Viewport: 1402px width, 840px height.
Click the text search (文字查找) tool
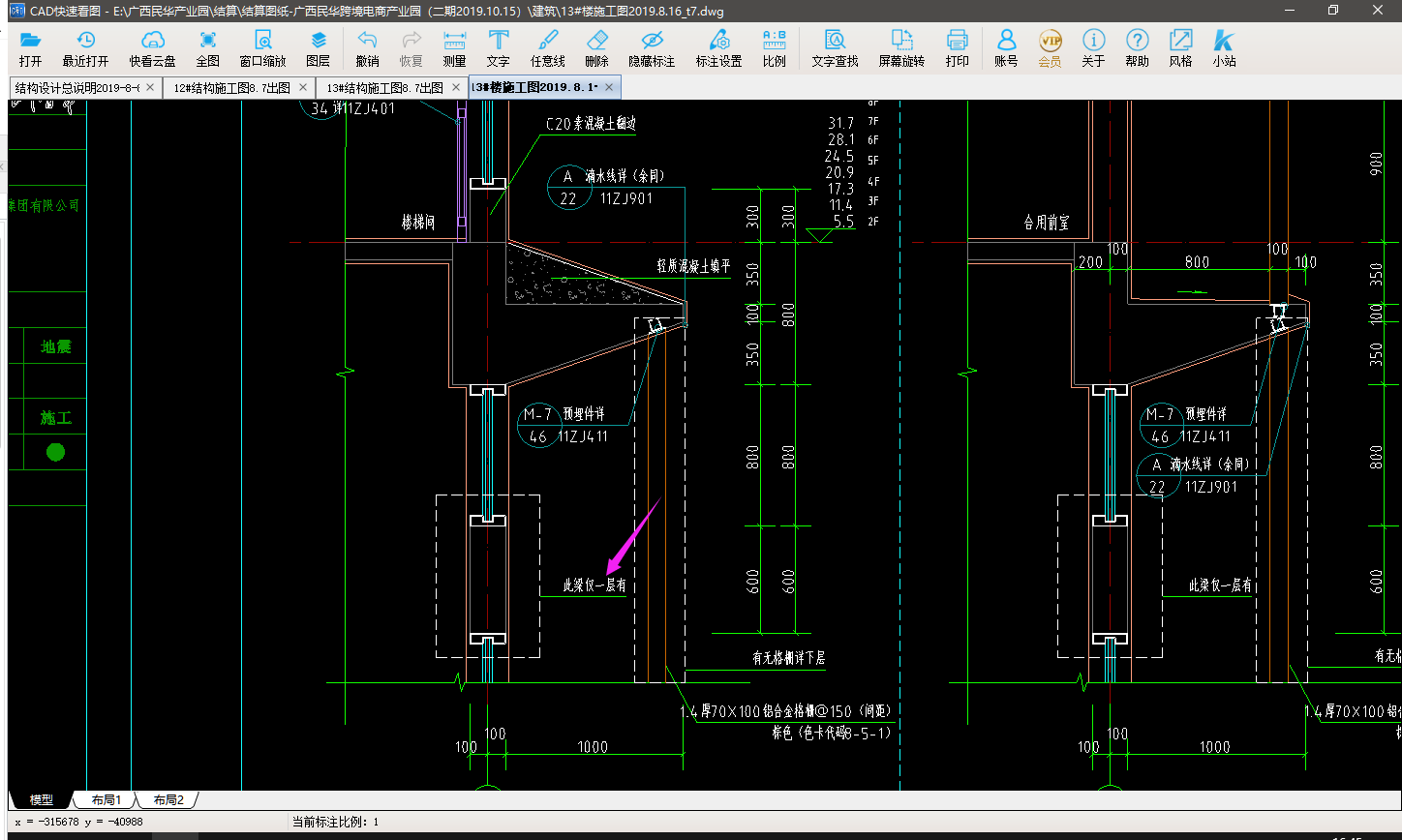coord(835,47)
